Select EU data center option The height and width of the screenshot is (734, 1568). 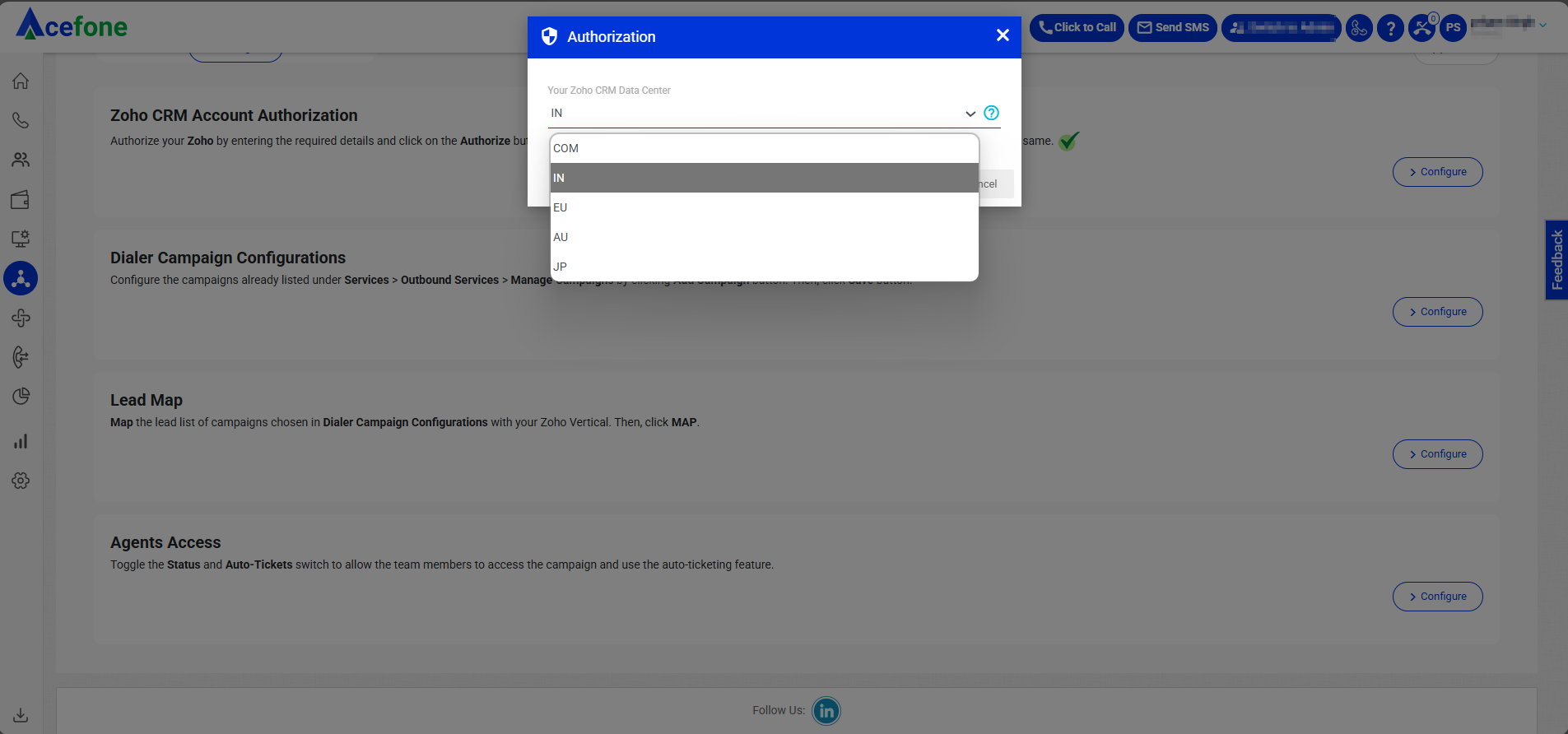coord(764,207)
